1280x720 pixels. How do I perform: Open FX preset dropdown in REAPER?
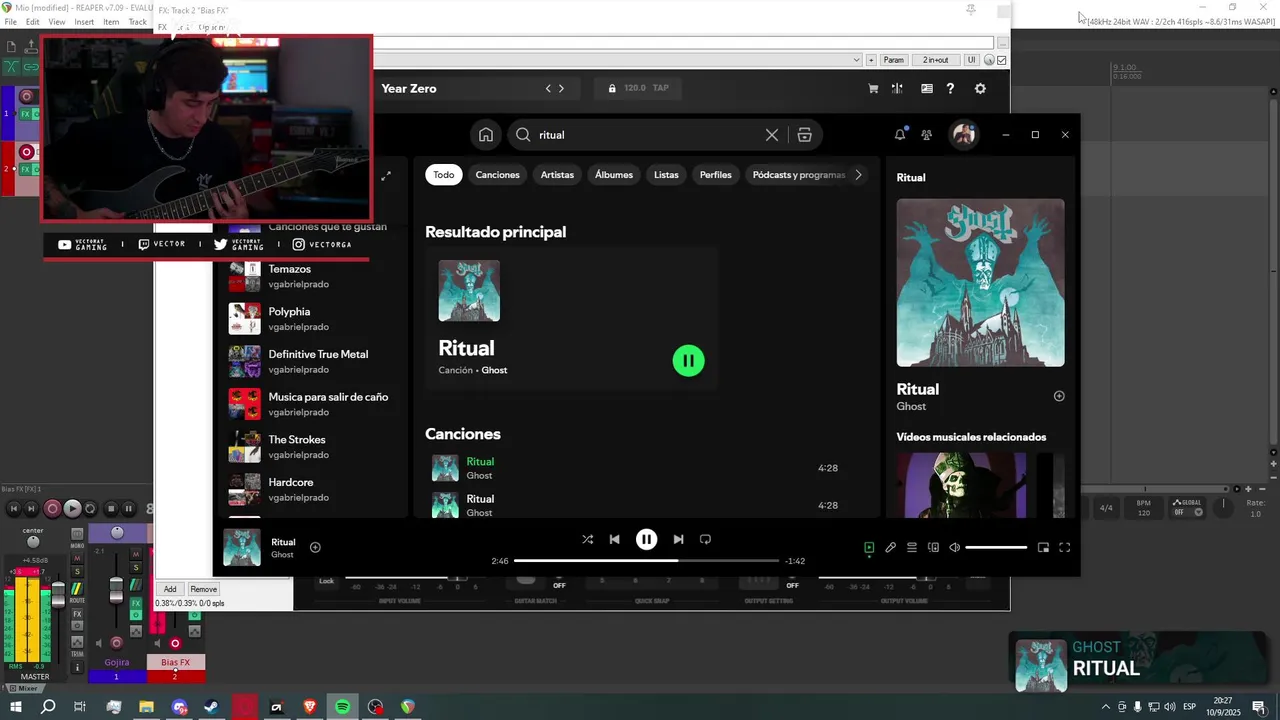pyautogui.click(x=856, y=60)
